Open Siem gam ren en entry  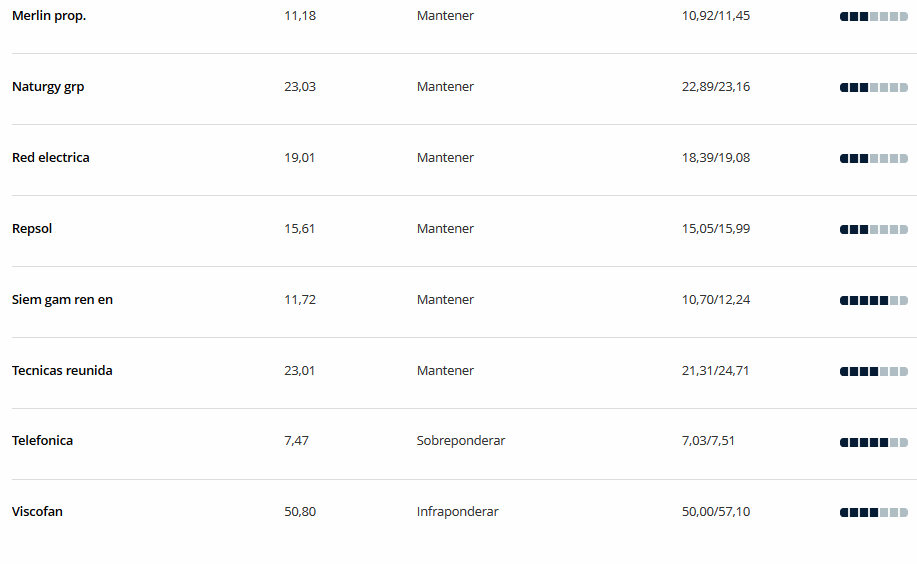63,300
